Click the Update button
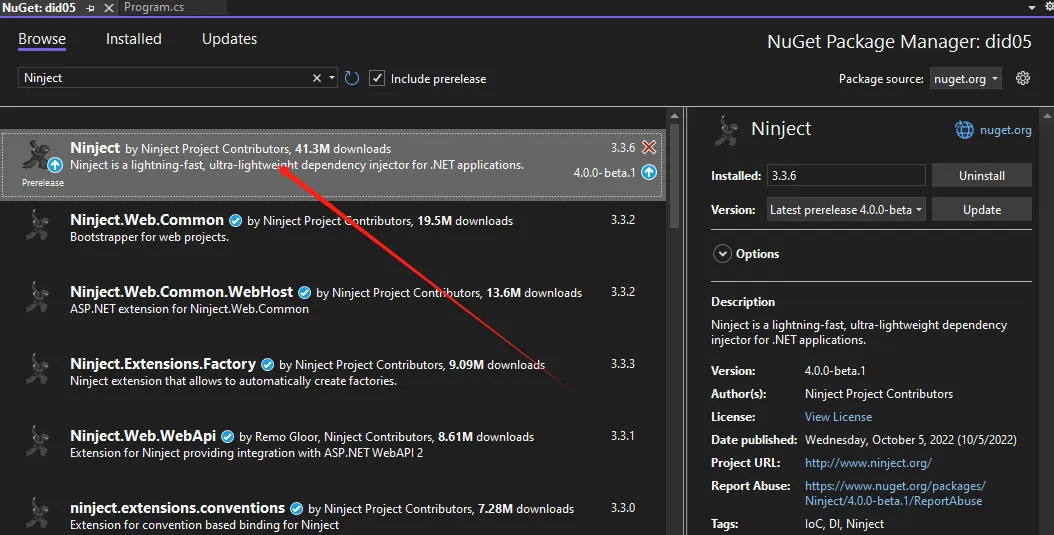The width and height of the screenshot is (1054, 535). 981,210
